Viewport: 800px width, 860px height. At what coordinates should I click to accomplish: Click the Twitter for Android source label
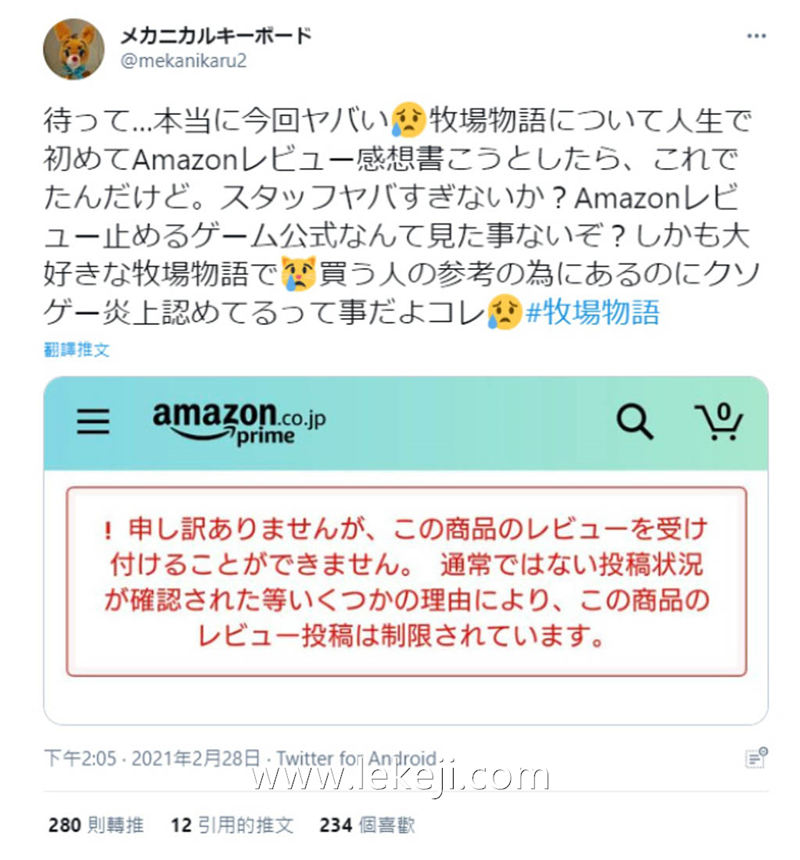(356, 758)
